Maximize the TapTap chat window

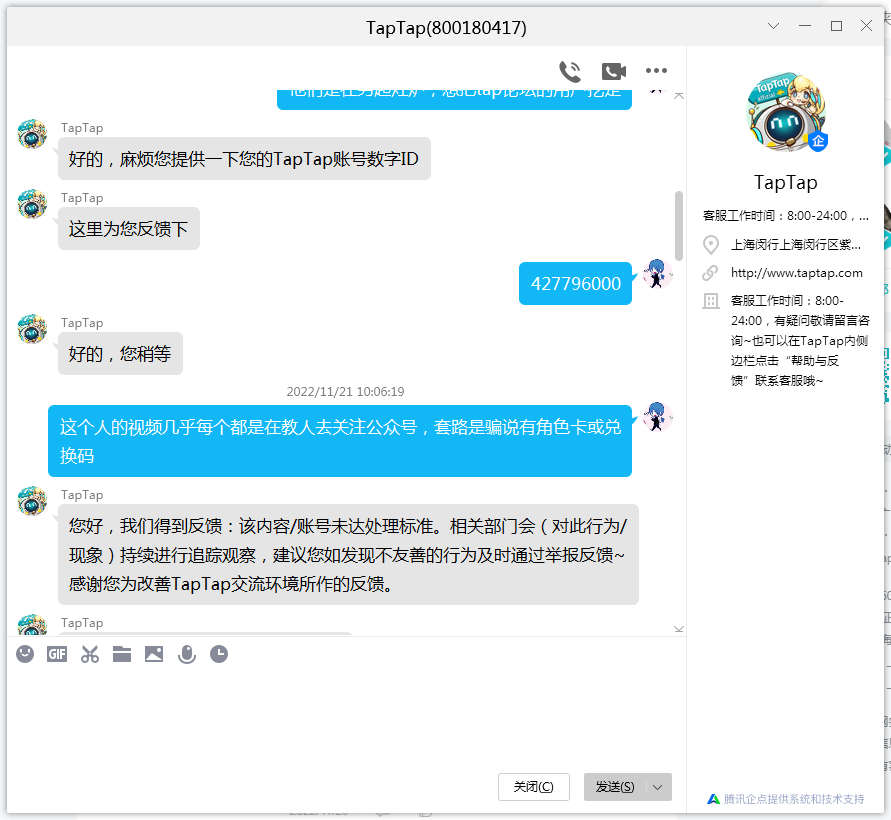836,26
